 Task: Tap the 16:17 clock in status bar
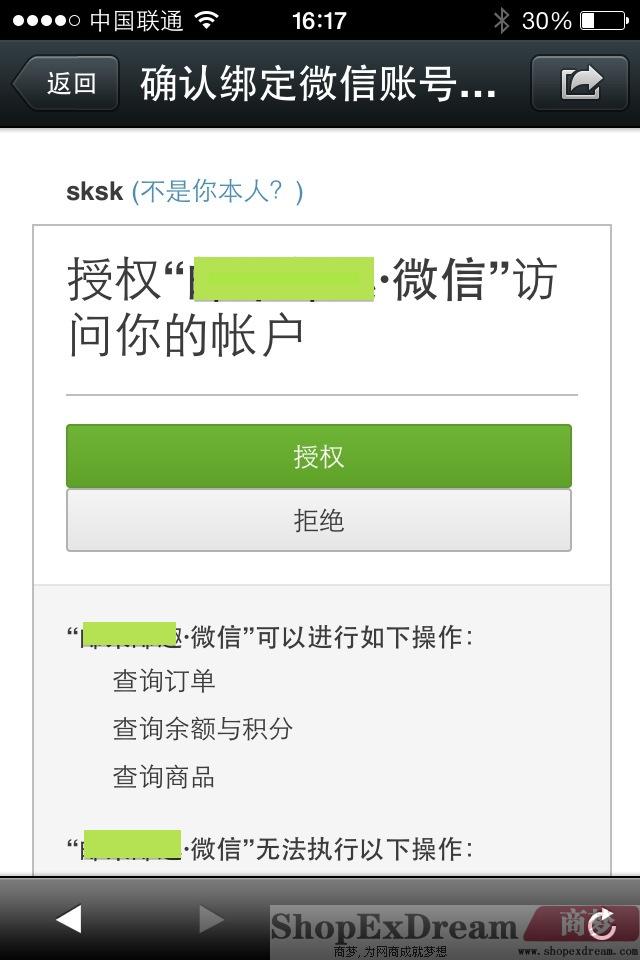(x=319, y=21)
